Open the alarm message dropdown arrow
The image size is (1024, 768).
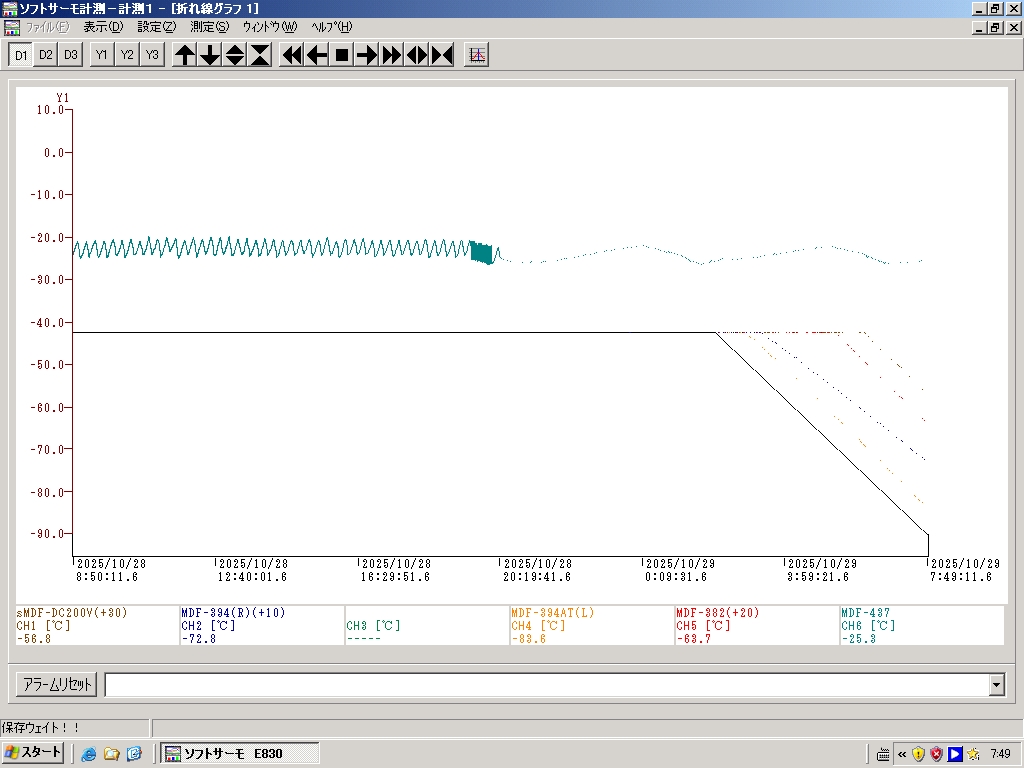tap(996, 685)
